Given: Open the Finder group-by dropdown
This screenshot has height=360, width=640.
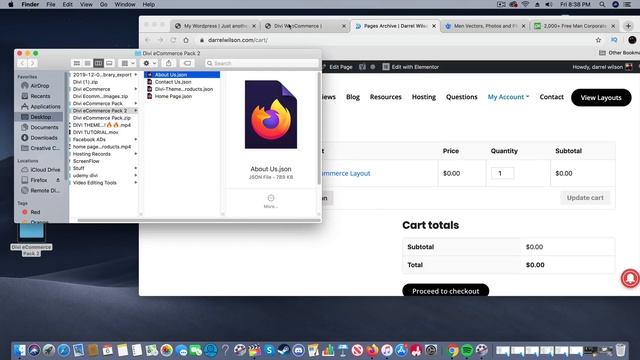Looking at the screenshot, I should coord(128,63).
